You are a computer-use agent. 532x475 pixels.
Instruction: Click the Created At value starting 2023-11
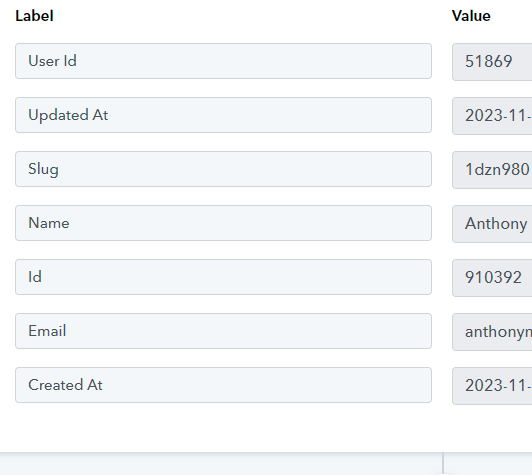[x=492, y=386]
